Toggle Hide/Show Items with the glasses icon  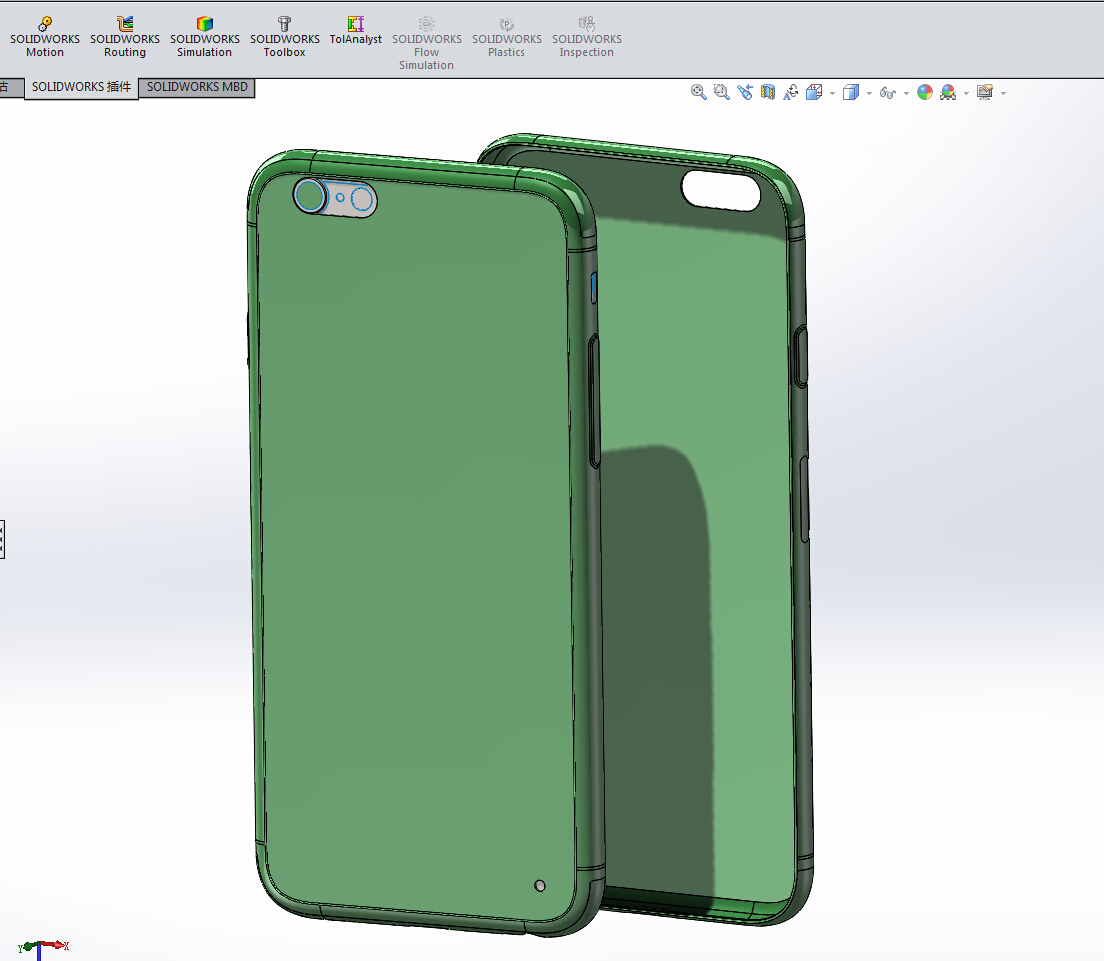point(886,91)
